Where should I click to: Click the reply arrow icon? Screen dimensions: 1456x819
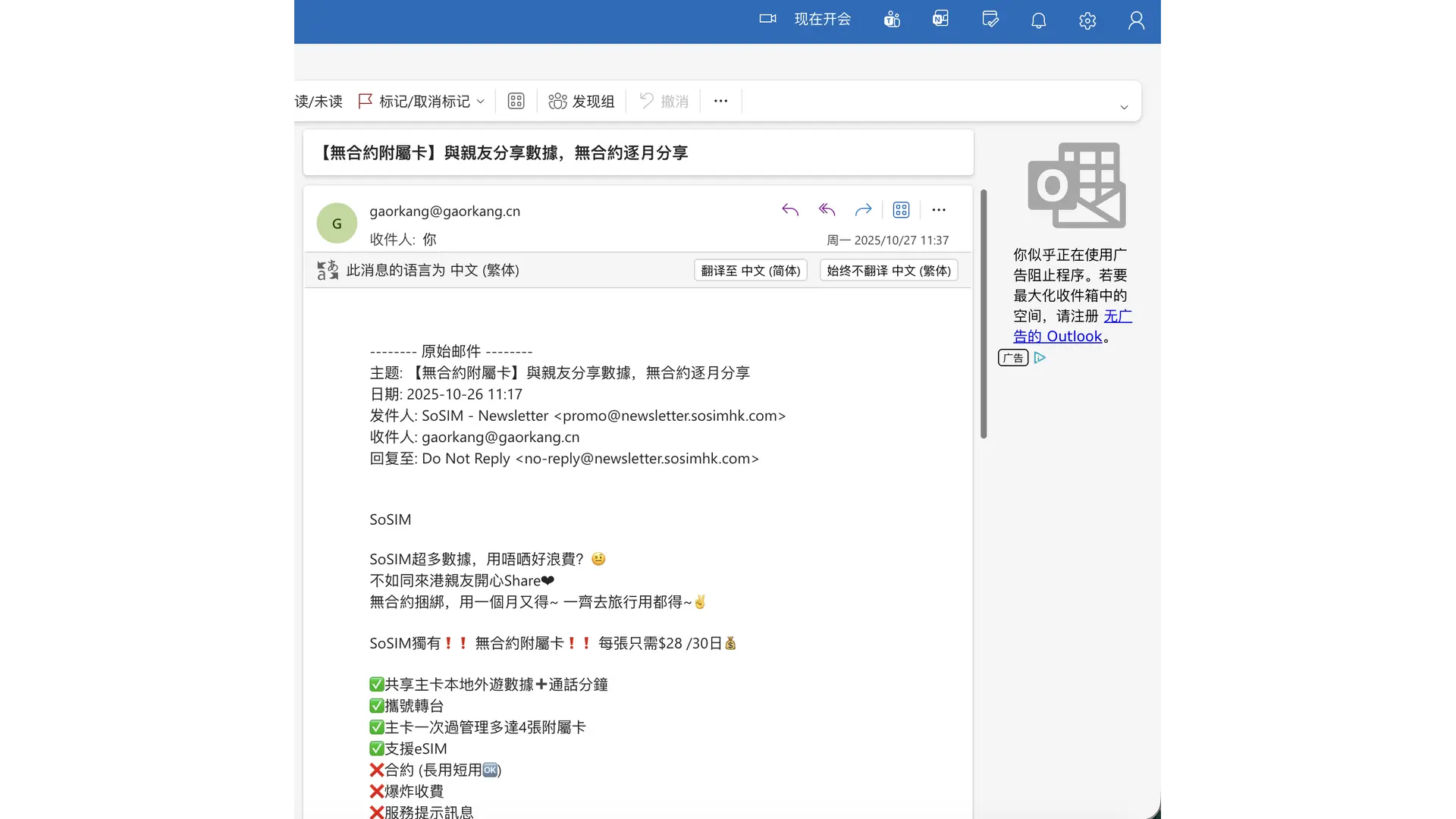[x=789, y=210]
